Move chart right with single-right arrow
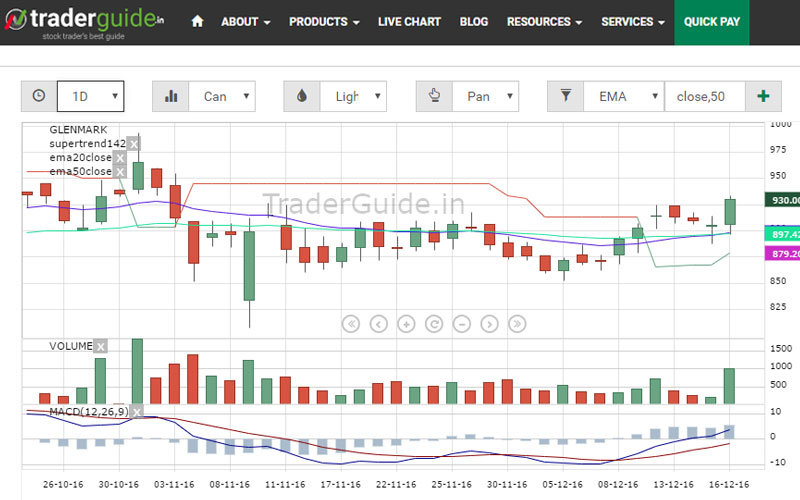This screenshot has height=500, width=800. [489, 324]
